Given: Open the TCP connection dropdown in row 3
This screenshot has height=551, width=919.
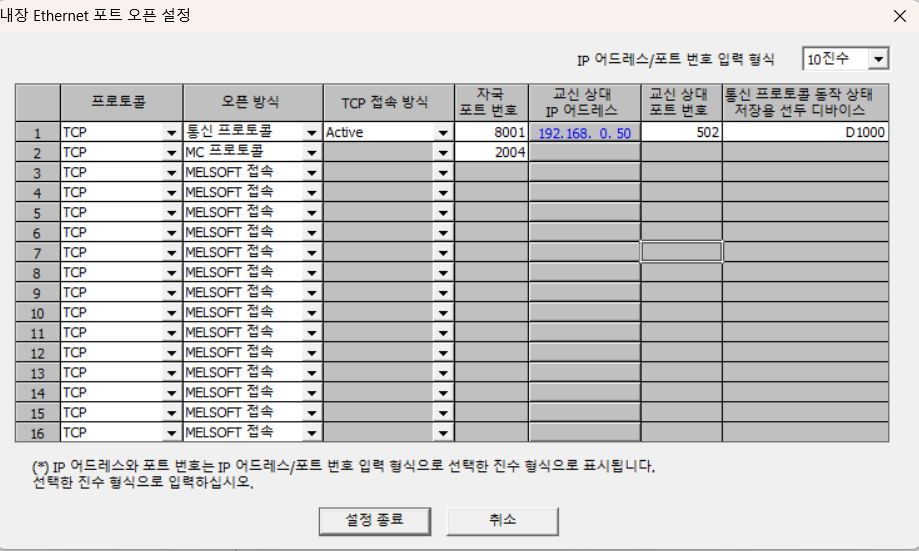Looking at the screenshot, I should coord(443,173).
